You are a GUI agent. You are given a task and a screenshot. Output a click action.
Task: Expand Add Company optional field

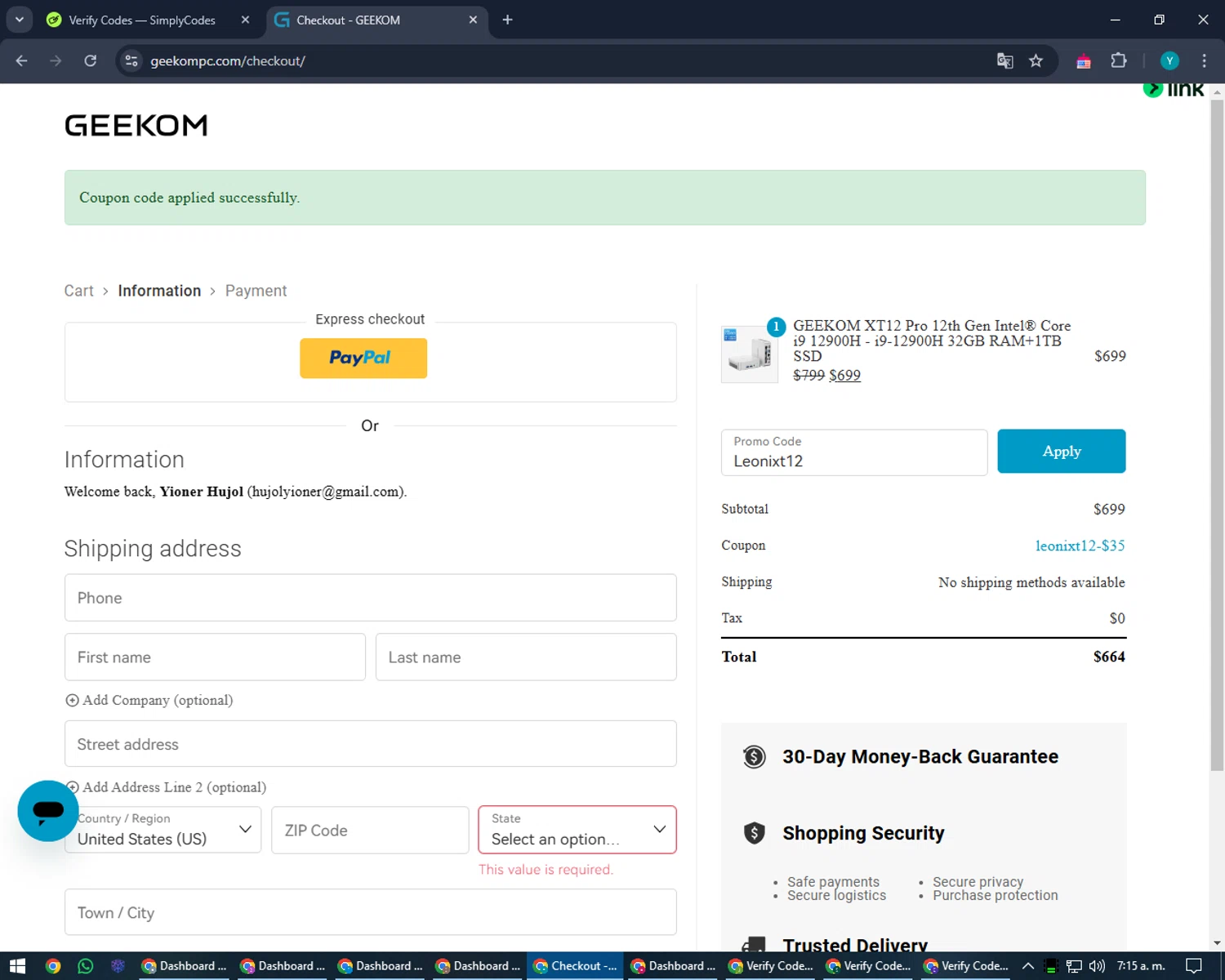tap(149, 700)
